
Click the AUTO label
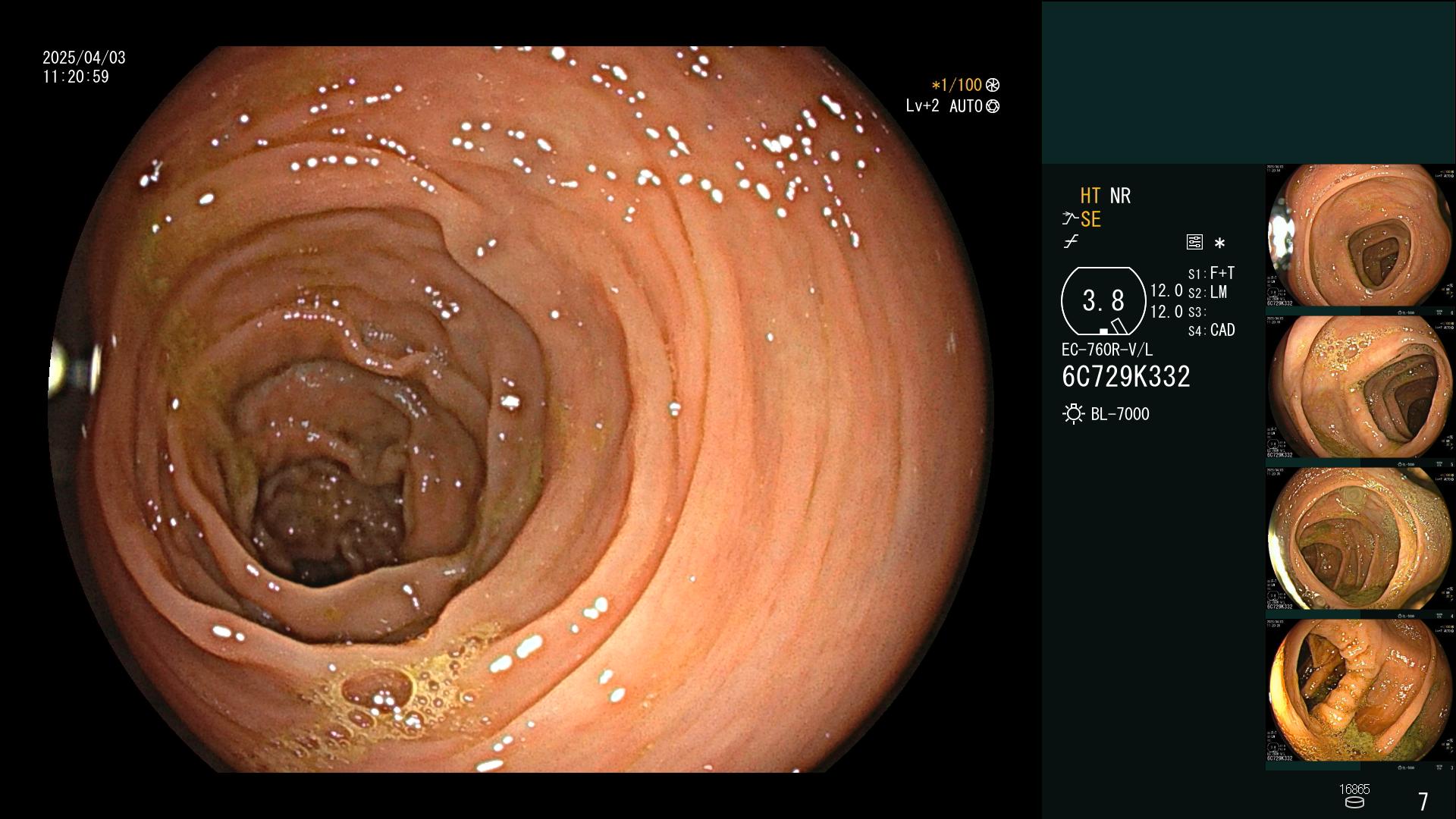[x=965, y=106]
